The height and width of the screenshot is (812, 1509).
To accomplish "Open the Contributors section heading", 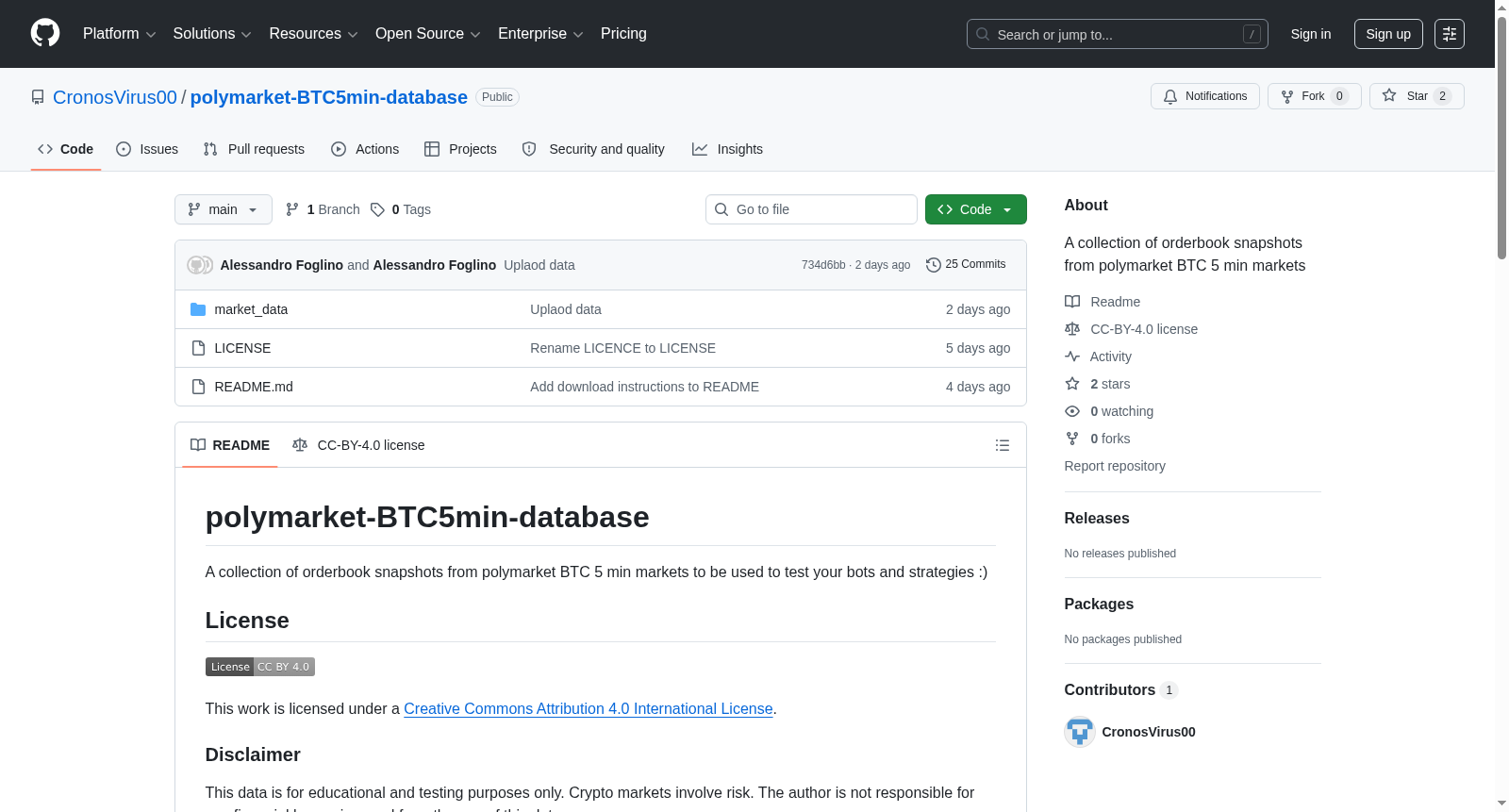I will (1121, 690).
